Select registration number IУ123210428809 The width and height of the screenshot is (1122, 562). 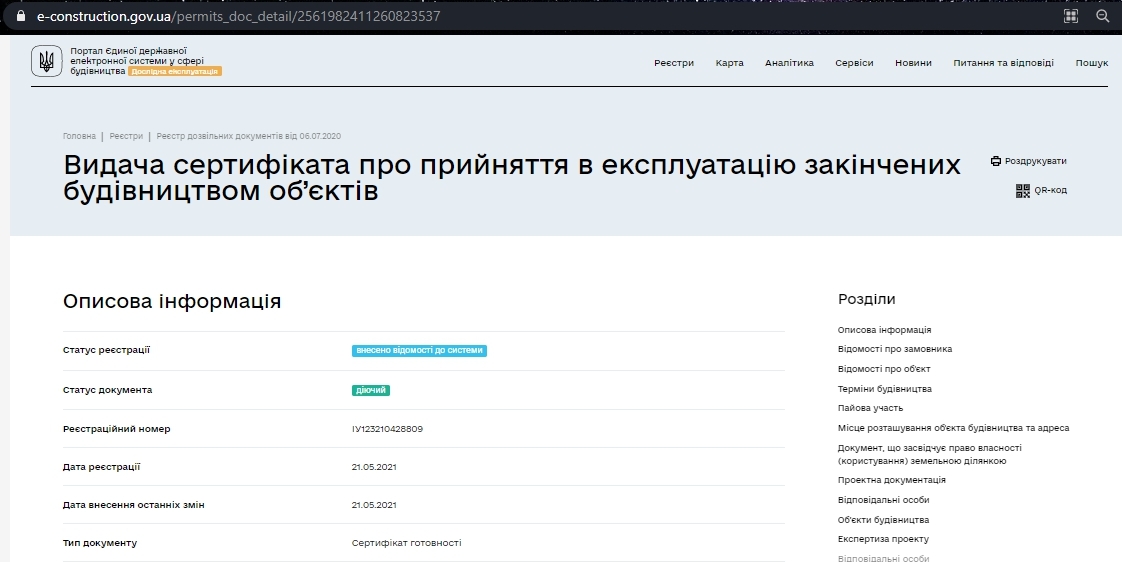(x=387, y=430)
